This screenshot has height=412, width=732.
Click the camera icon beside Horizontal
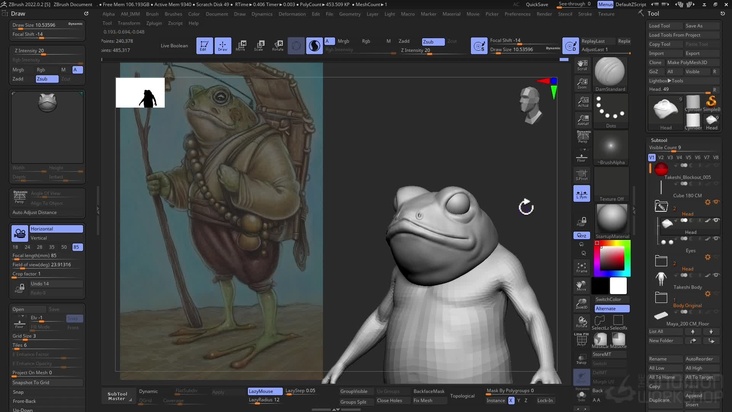coord(20,233)
